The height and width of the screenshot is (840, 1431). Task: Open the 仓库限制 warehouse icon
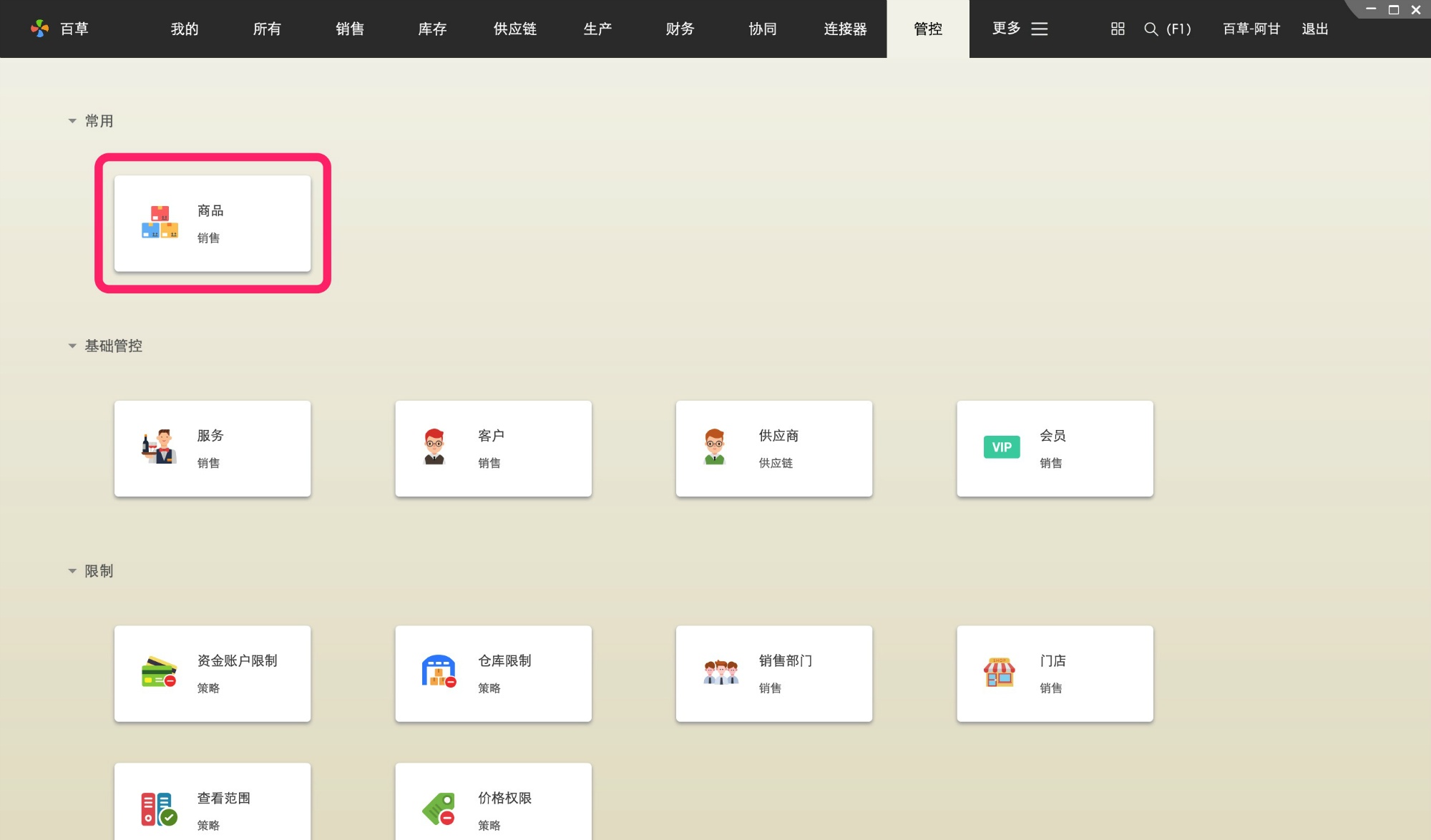[439, 672]
